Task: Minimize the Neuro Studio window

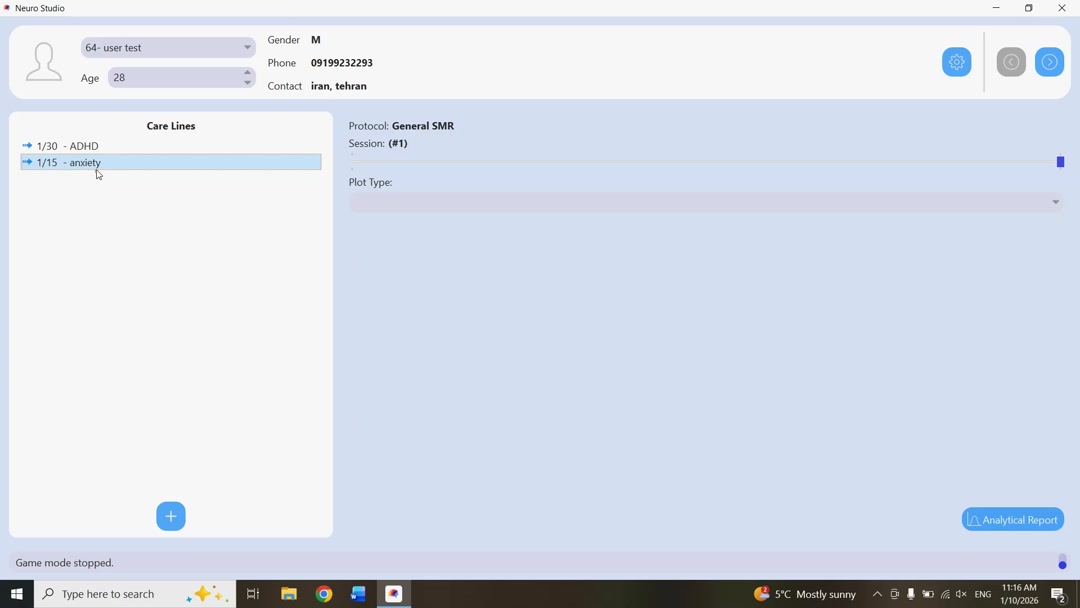Action: point(996,8)
